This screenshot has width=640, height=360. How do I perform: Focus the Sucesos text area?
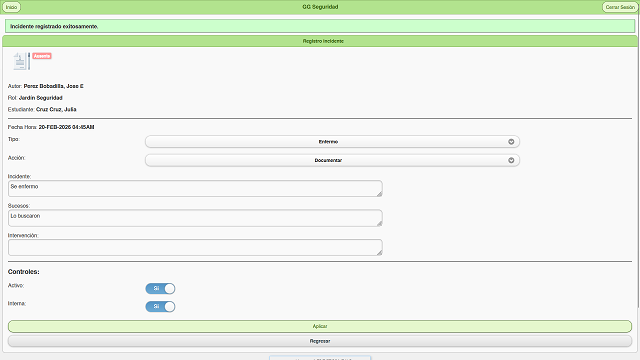tap(195, 218)
